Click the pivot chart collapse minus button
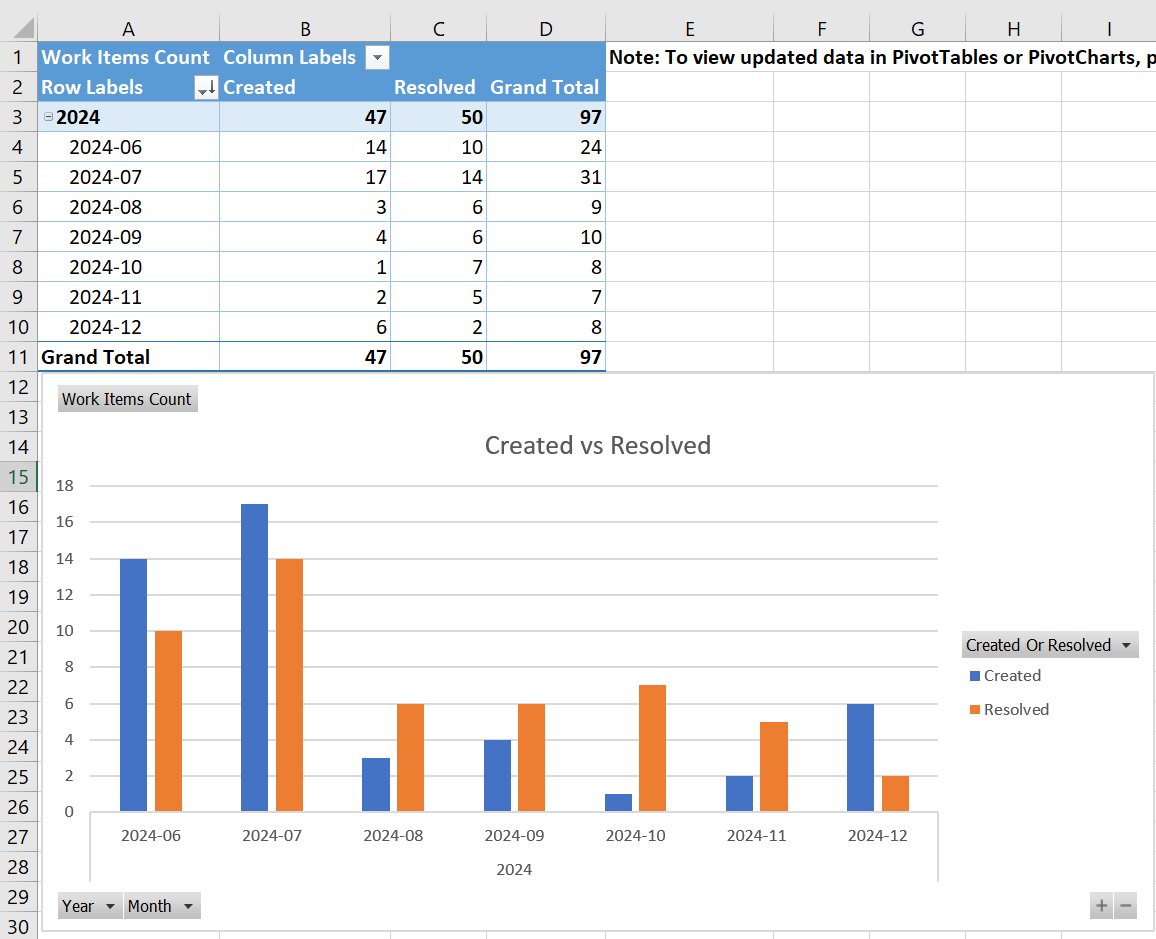The height and width of the screenshot is (939, 1156). [x=1125, y=905]
